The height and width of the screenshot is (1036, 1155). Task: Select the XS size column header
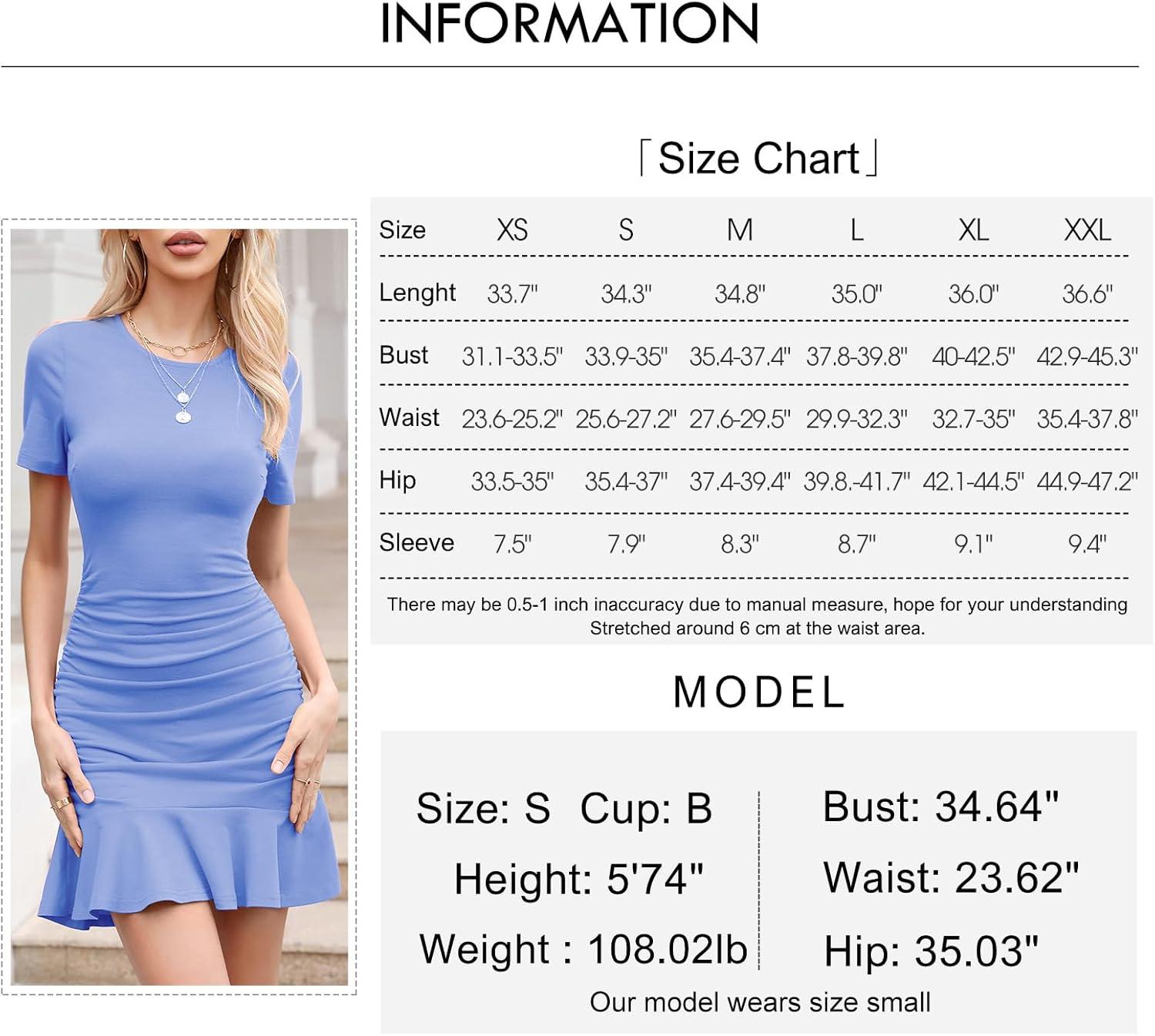click(512, 230)
